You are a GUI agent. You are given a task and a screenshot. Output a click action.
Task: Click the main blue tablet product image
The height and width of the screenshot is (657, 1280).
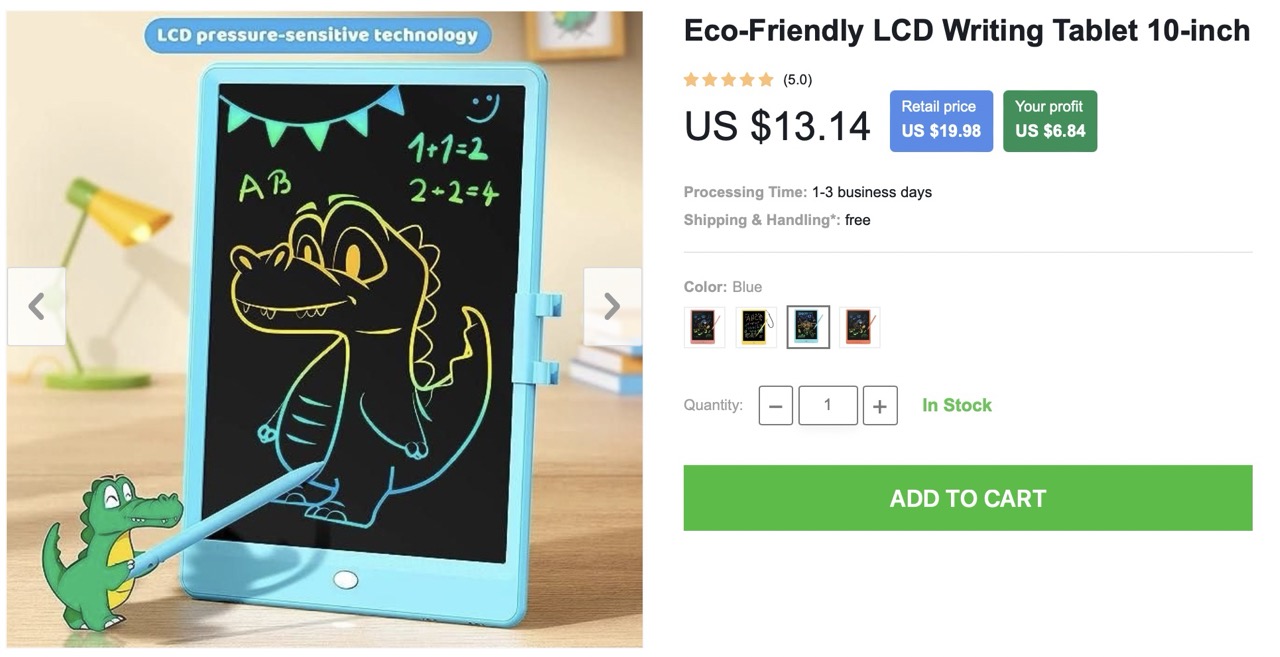pyautogui.click(x=325, y=329)
